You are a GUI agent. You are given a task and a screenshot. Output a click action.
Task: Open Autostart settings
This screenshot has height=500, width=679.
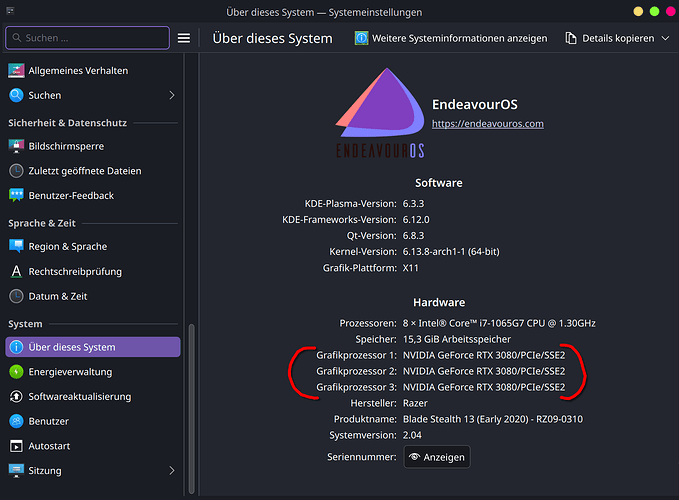tap(93, 446)
